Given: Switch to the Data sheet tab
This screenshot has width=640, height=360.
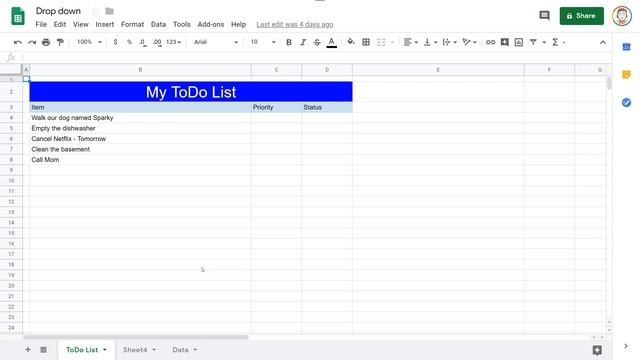Looking at the screenshot, I should pyautogui.click(x=180, y=350).
